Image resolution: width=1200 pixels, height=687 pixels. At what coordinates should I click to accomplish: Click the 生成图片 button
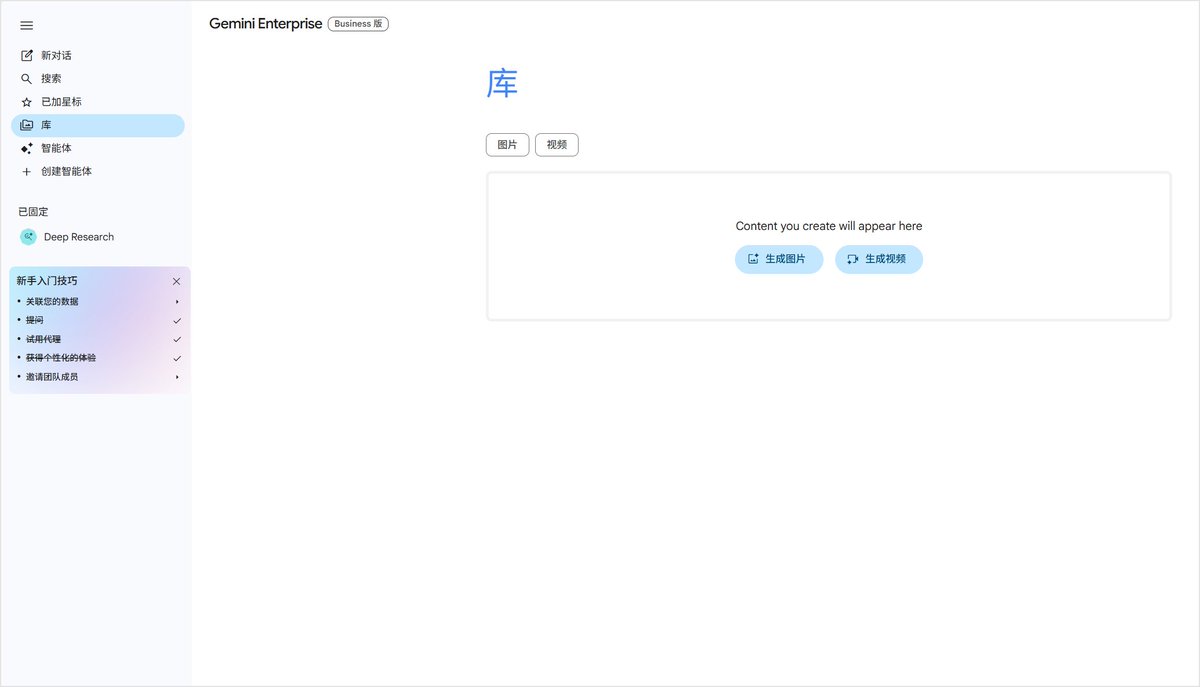pyautogui.click(x=779, y=259)
